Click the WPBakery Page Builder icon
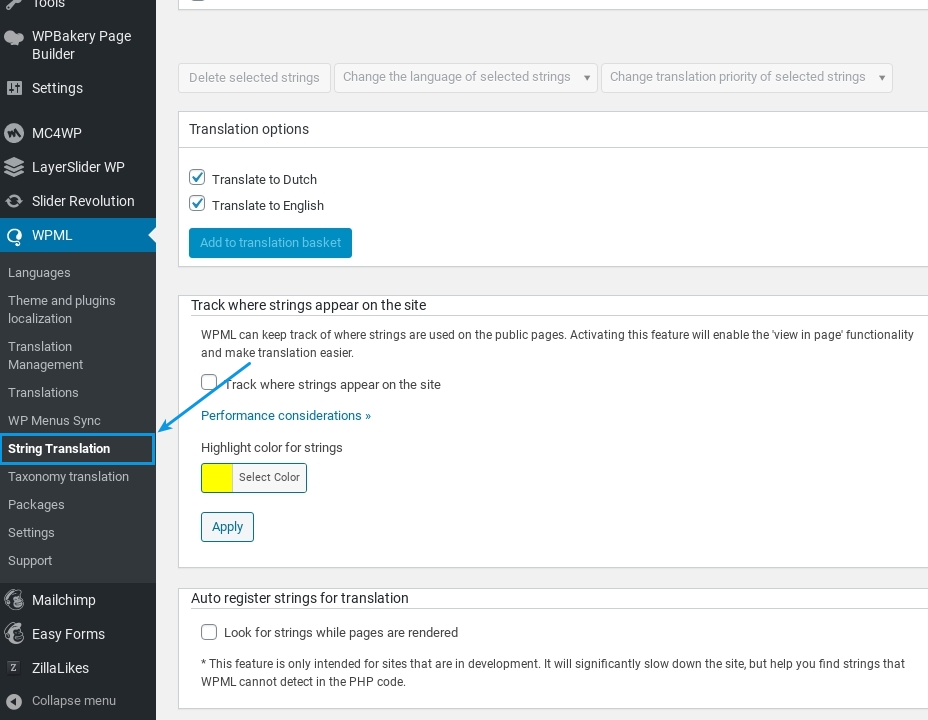Viewport: 928px width, 720px height. (14, 38)
